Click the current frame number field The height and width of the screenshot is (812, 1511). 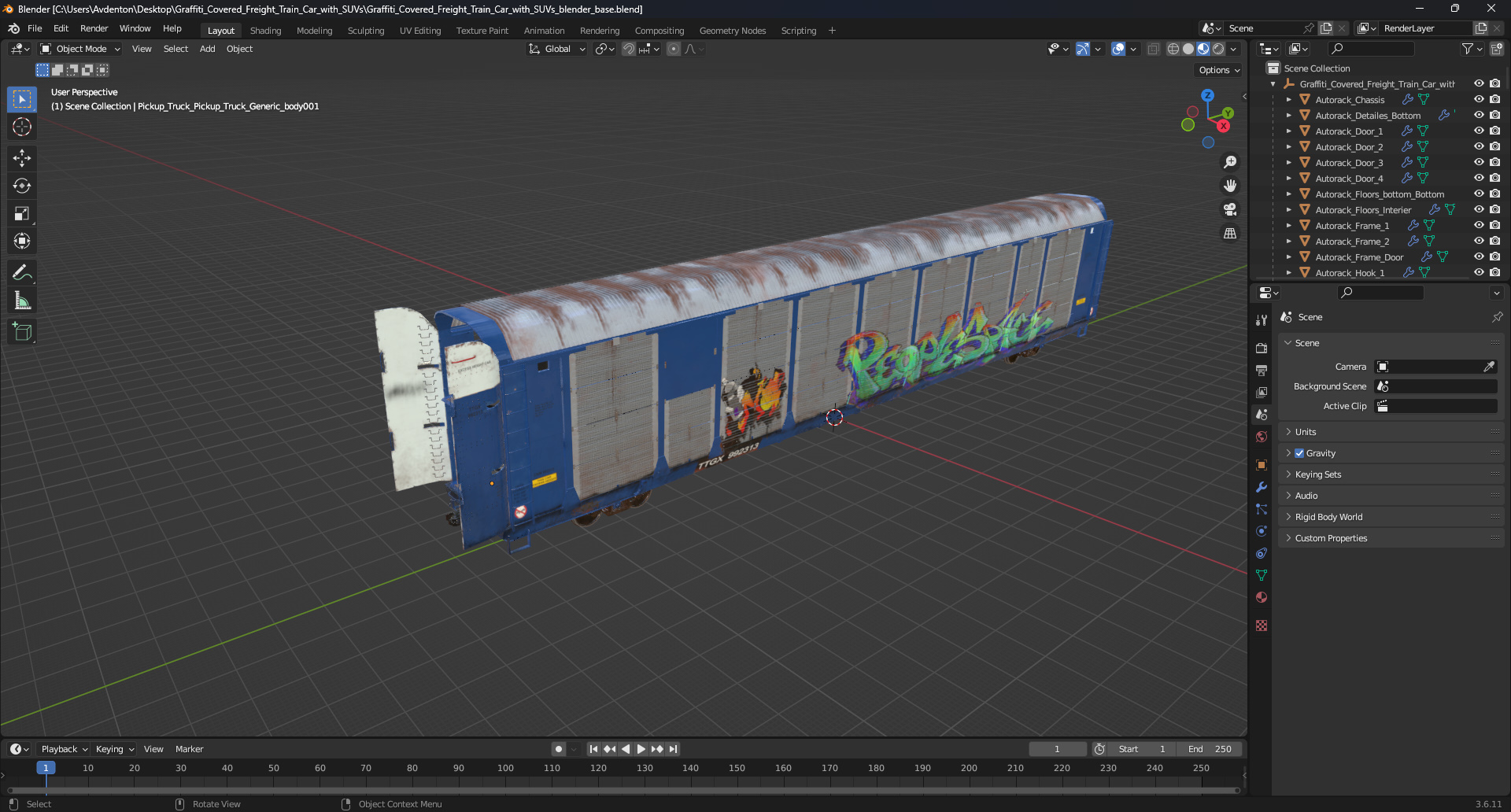coord(1057,749)
